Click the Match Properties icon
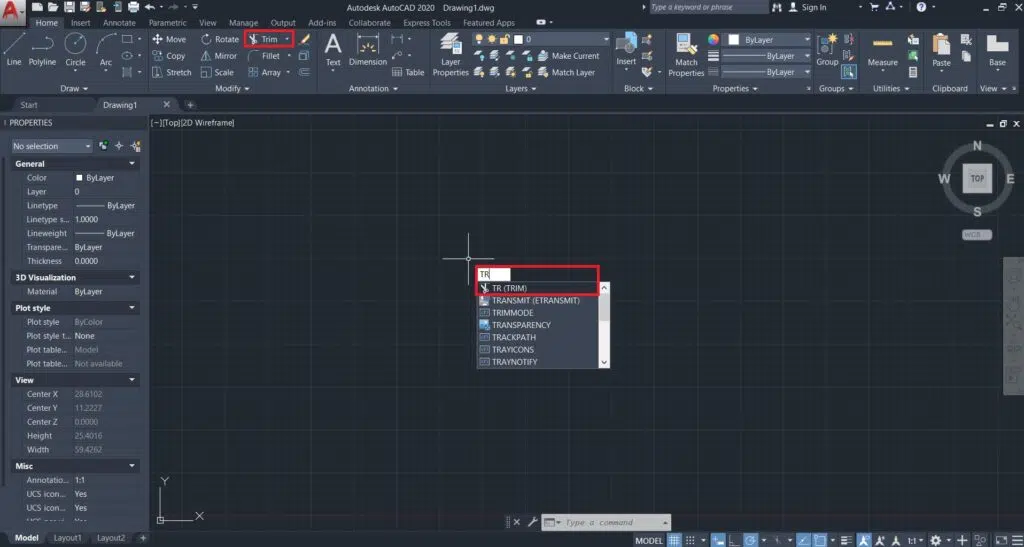 (x=686, y=53)
